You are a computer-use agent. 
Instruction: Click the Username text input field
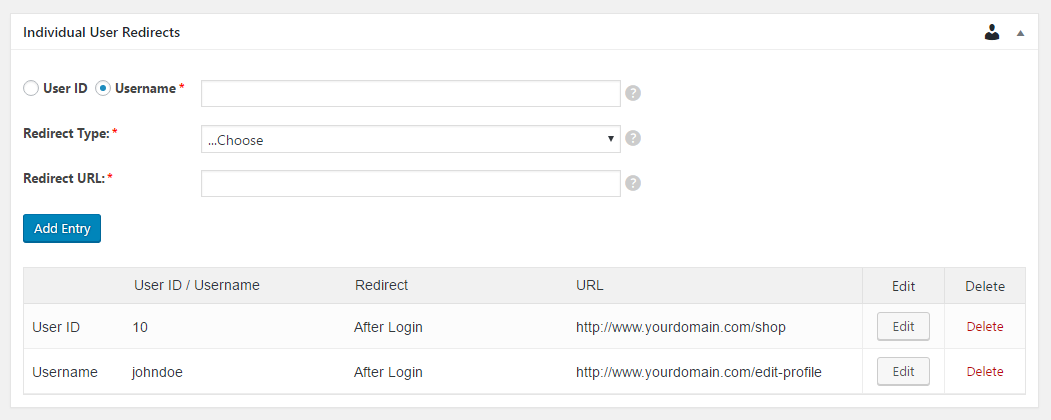(411, 94)
